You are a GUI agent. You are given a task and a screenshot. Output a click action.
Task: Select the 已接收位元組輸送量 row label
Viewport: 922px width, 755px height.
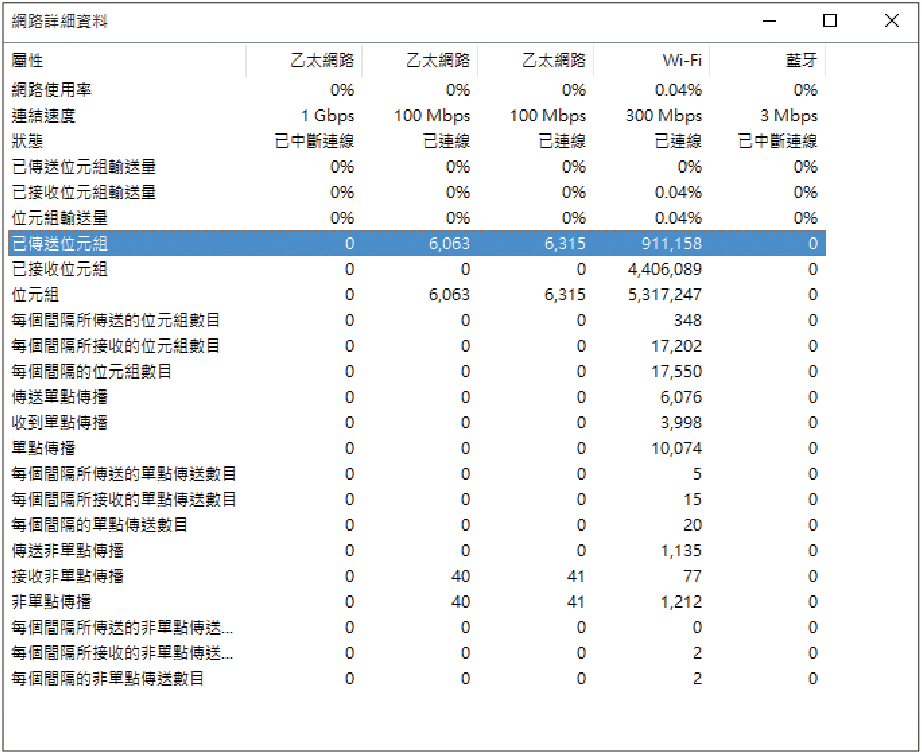coord(83,192)
